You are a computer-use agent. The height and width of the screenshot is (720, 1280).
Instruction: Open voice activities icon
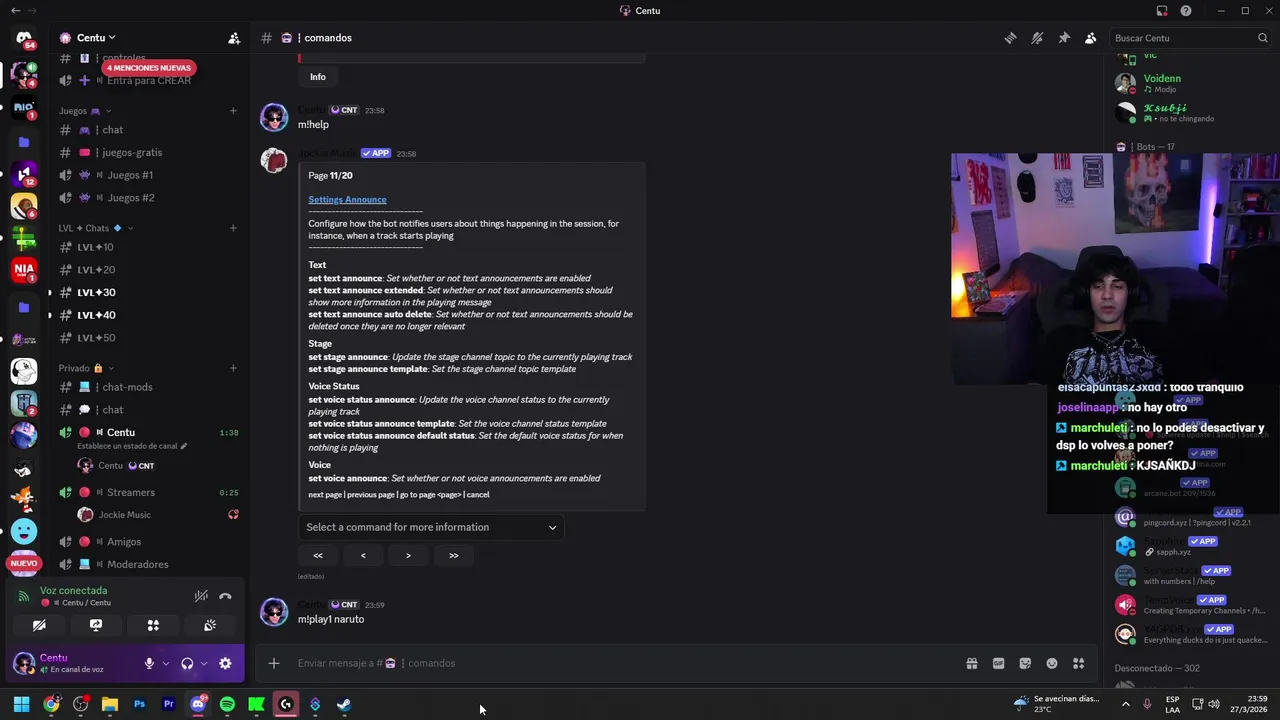pos(153,625)
